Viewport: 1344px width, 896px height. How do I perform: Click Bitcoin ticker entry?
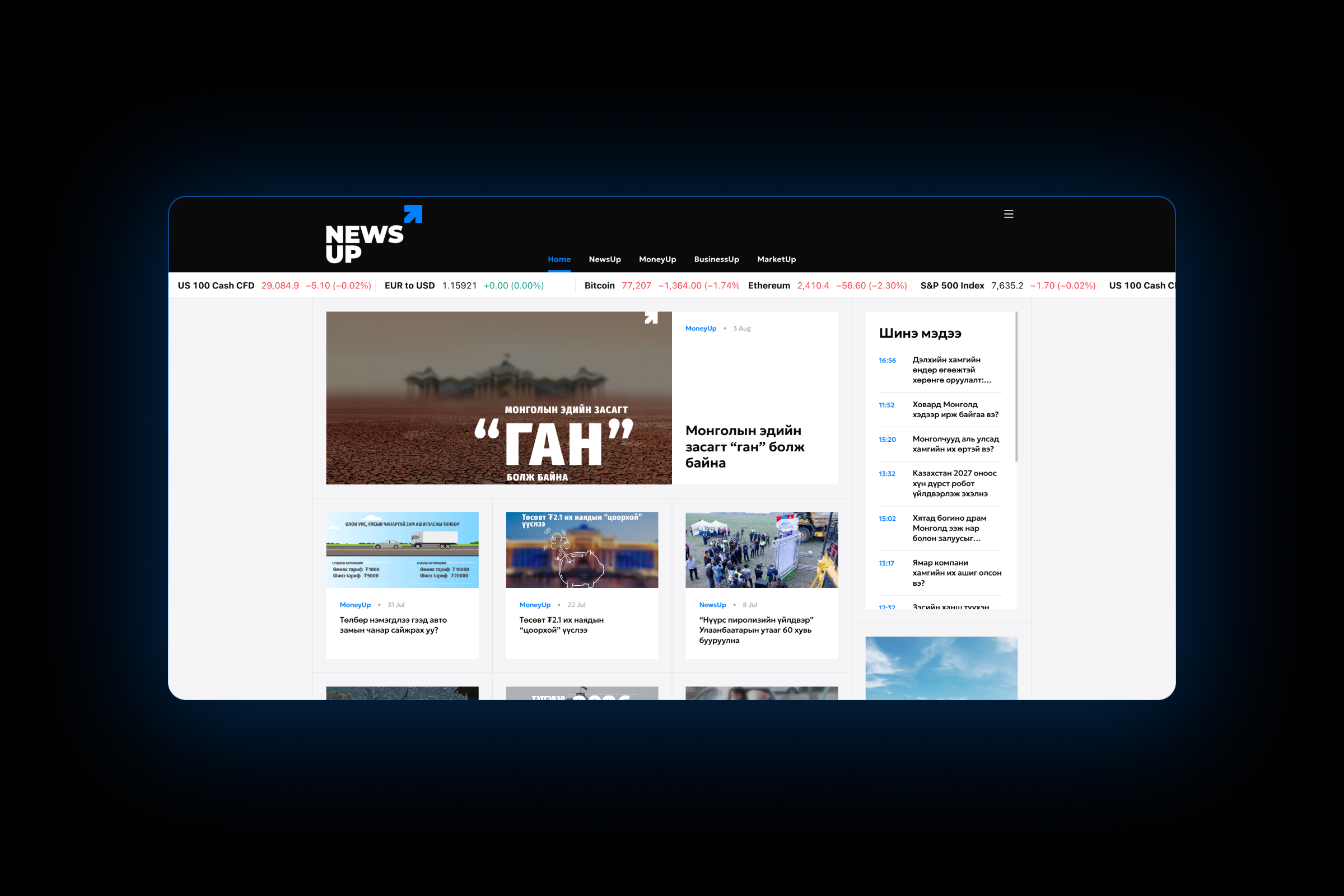click(x=661, y=286)
